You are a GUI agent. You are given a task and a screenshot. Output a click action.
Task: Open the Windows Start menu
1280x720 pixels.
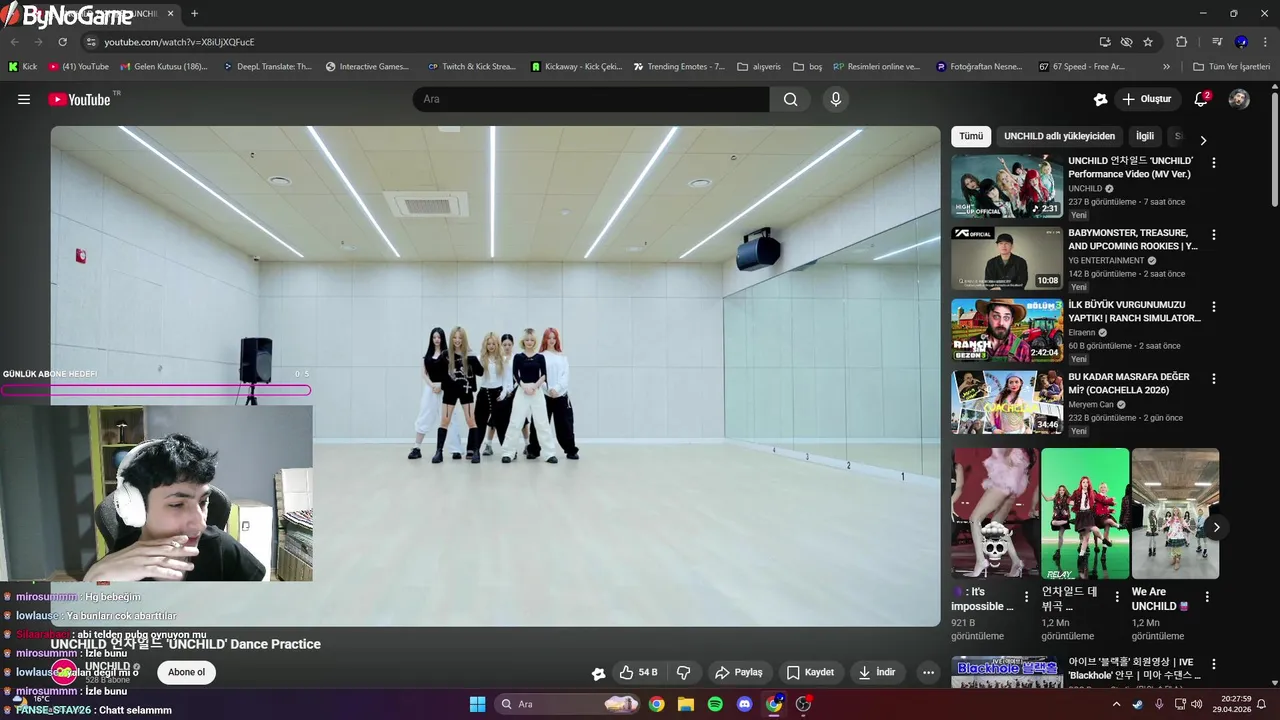click(x=477, y=704)
